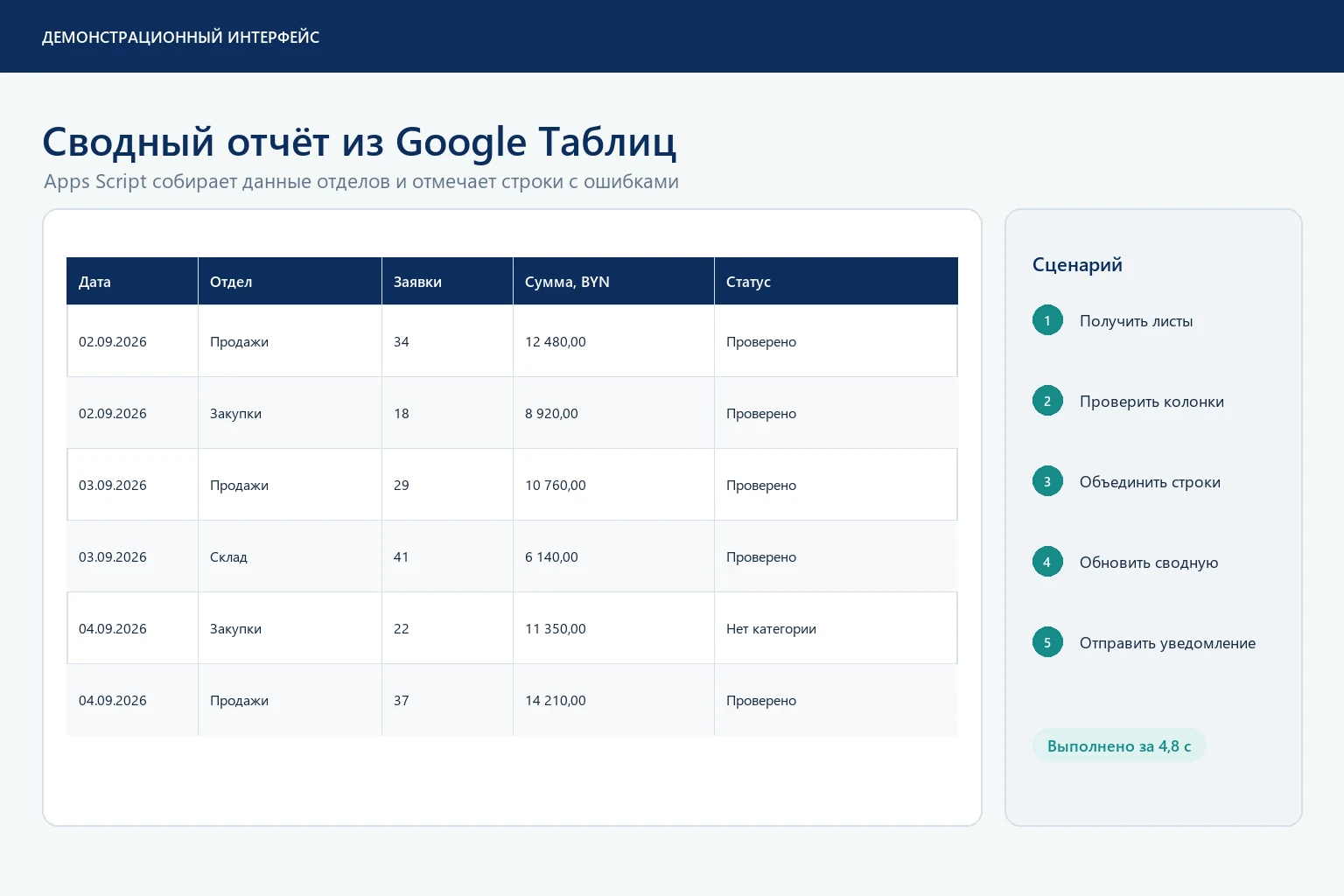
Task: Select the requests cell showing 22
Action: pyautogui.click(x=447, y=628)
